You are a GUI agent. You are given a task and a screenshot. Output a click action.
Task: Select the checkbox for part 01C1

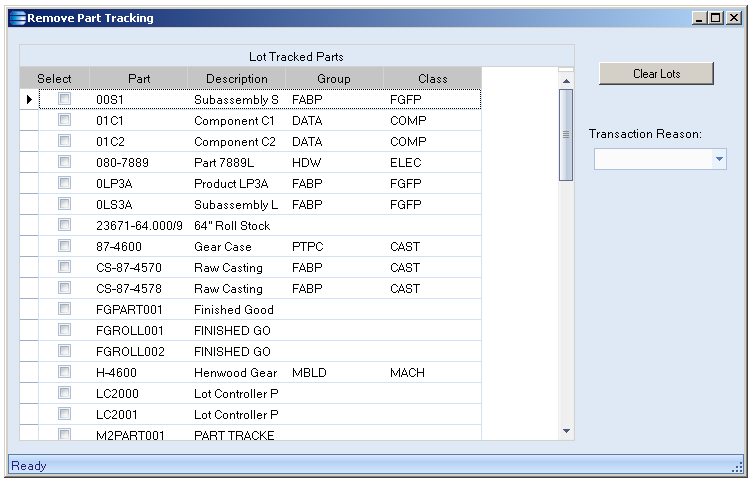click(x=64, y=120)
